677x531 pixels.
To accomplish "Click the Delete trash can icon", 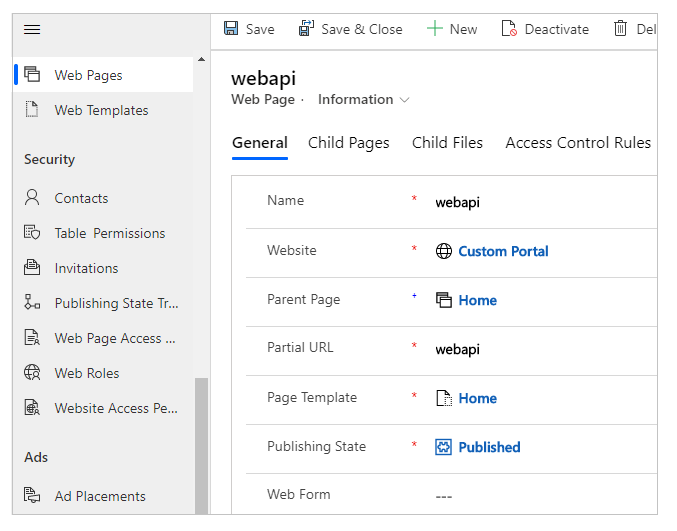I will click(x=620, y=28).
